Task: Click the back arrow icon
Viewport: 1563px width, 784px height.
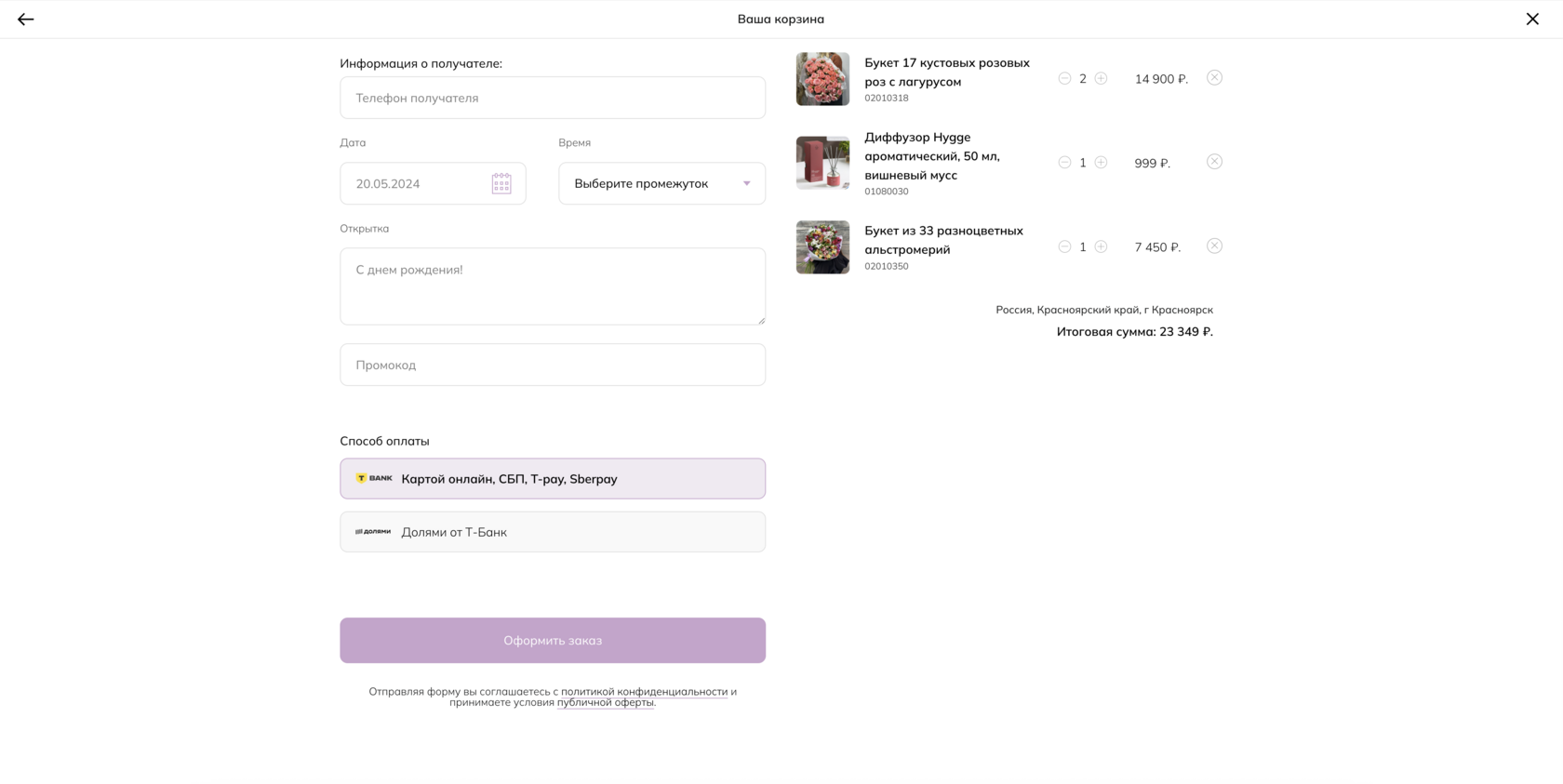Action: pyautogui.click(x=26, y=19)
